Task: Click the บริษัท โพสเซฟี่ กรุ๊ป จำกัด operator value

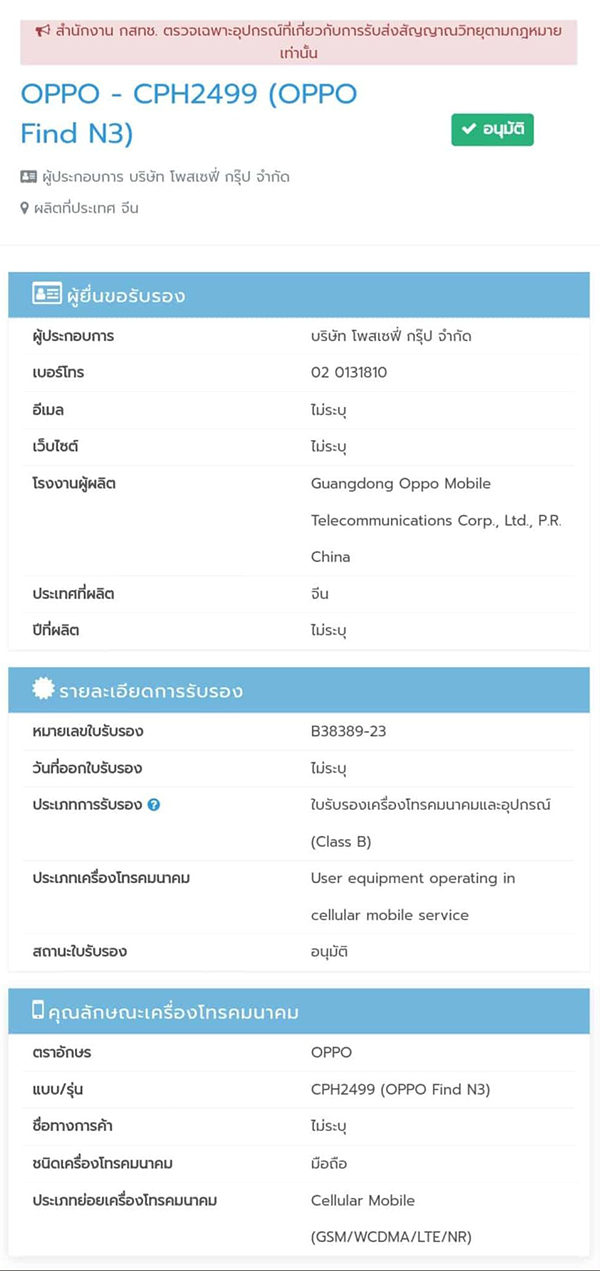Action: pos(391,336)
